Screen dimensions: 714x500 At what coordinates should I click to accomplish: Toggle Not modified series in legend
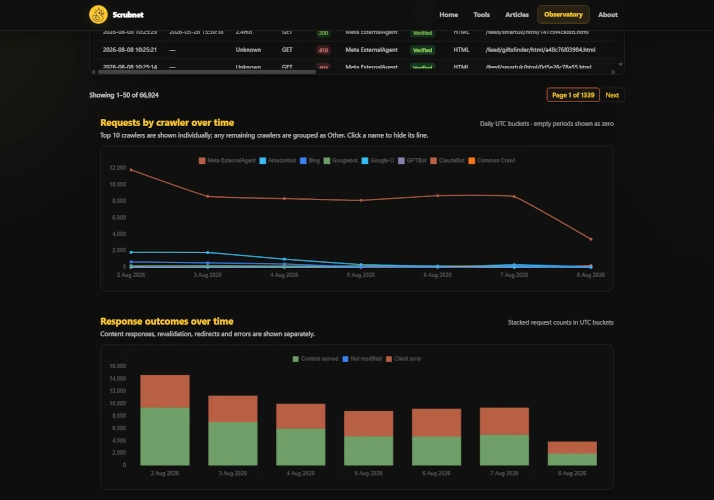click(362, 359)
